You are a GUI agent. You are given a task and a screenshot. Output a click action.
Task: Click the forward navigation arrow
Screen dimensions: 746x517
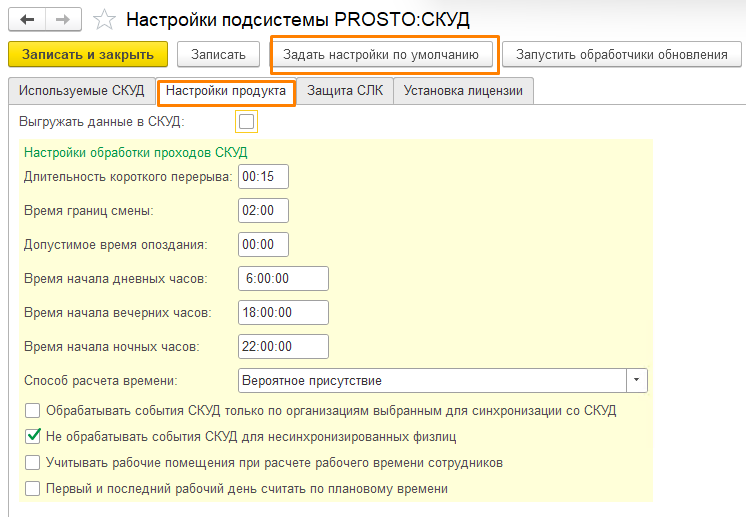62,20
